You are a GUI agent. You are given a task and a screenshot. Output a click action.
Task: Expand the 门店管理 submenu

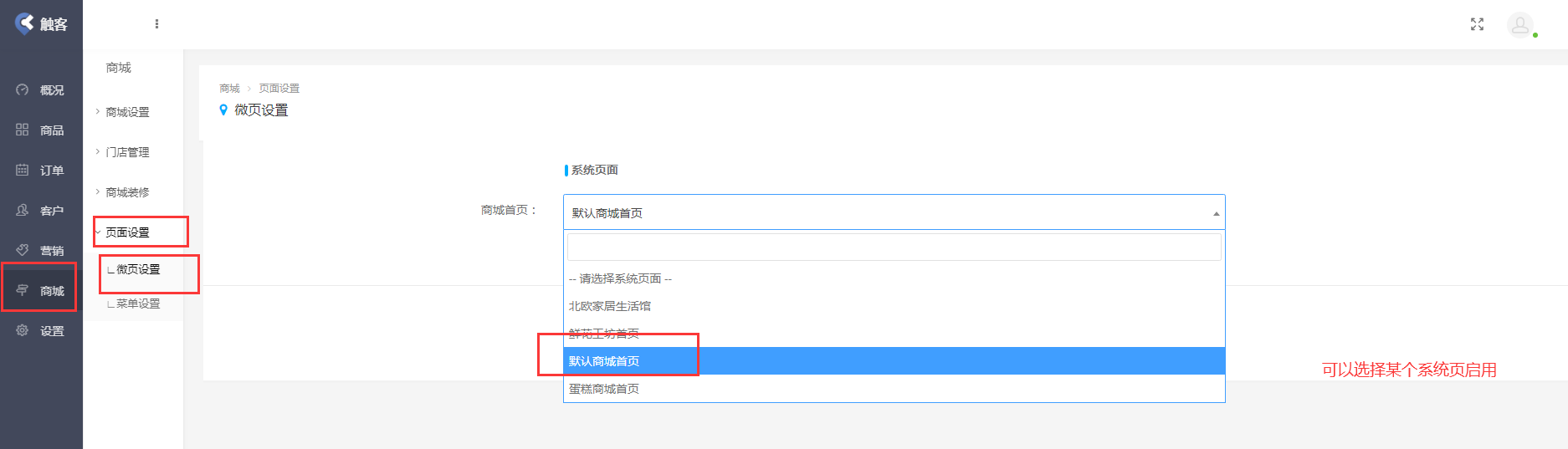point(127,152)
